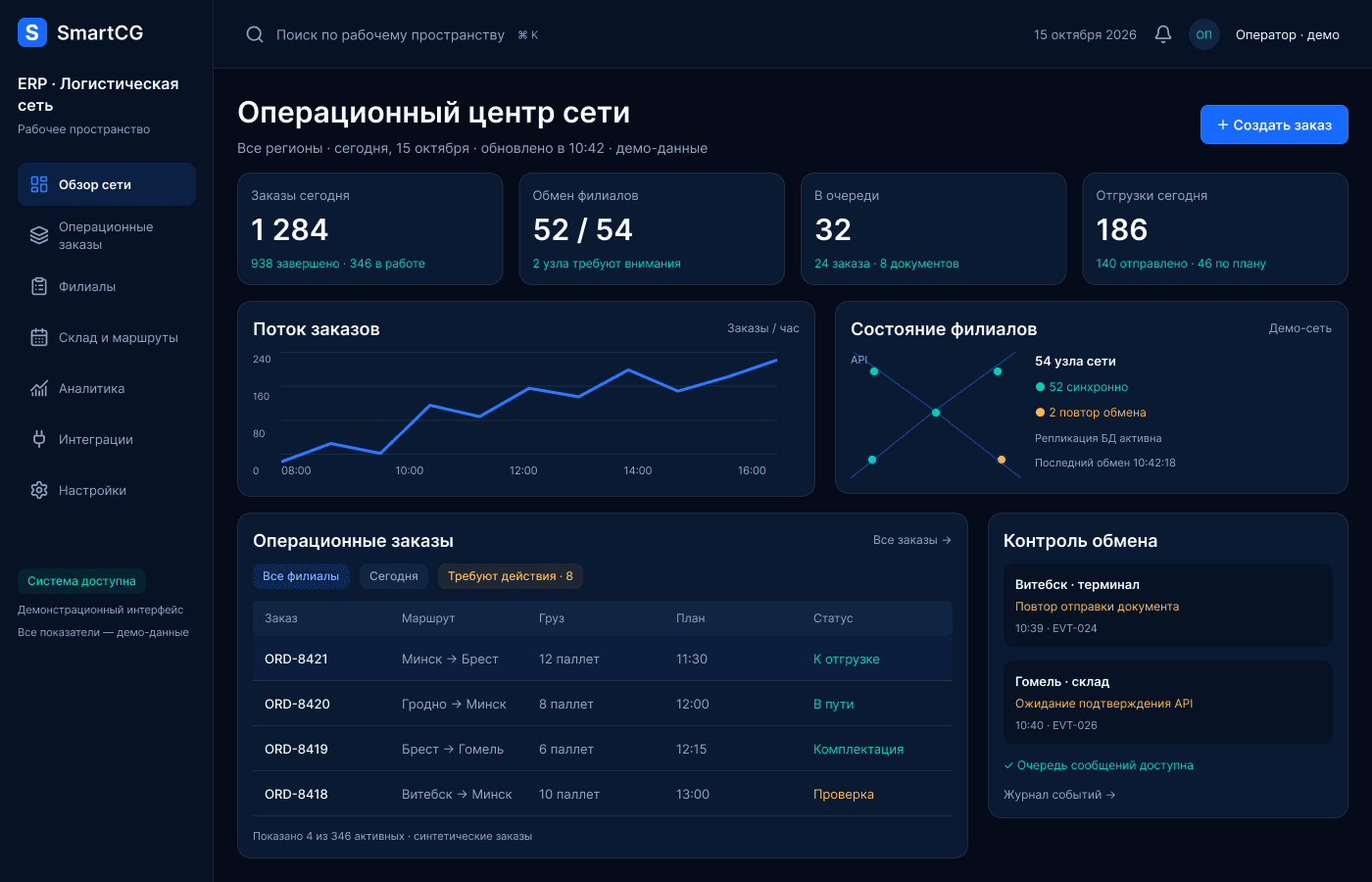
Task: Open order ORD-8421
Action: coord(603,659)
